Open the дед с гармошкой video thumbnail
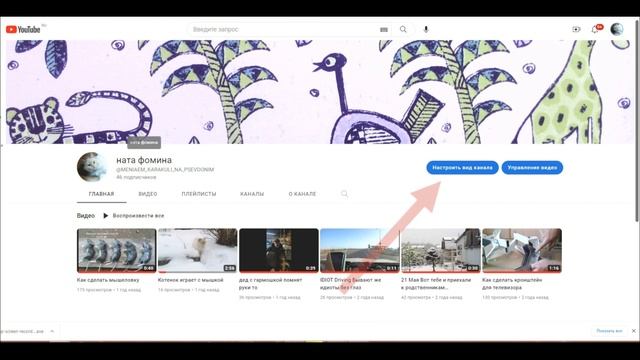Image resolution: width=640 pixels, height=360 pixels. [x=279, y=251]
